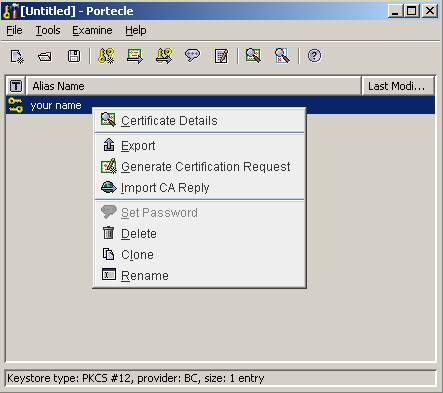Click the Portecle app icon in title bar
Image resolution: width=443 pixels, height=393 pixels.
point(10,11)
